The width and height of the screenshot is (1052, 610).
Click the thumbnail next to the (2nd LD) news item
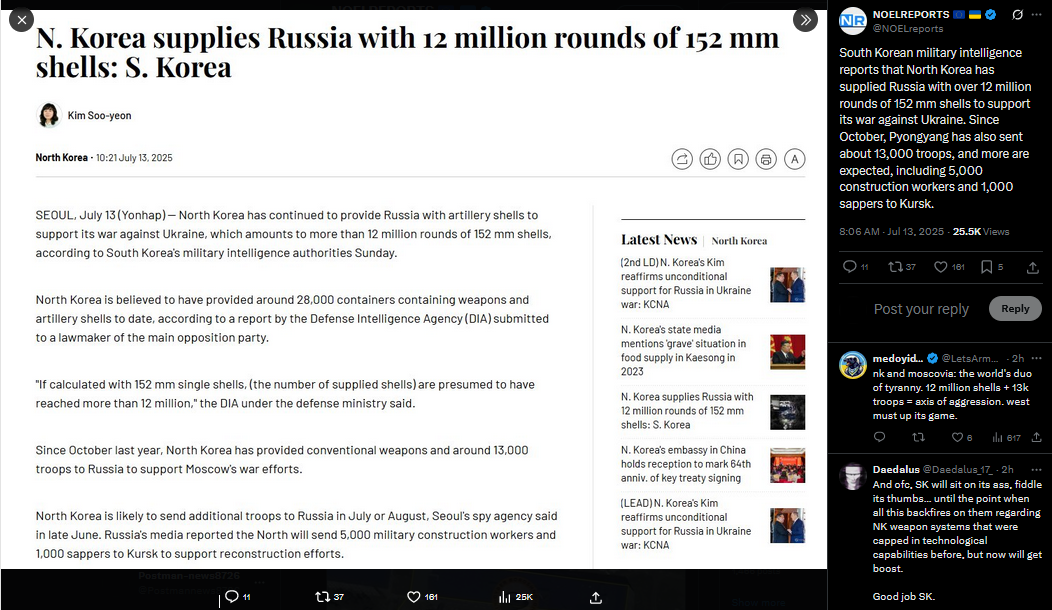(787, 285)
